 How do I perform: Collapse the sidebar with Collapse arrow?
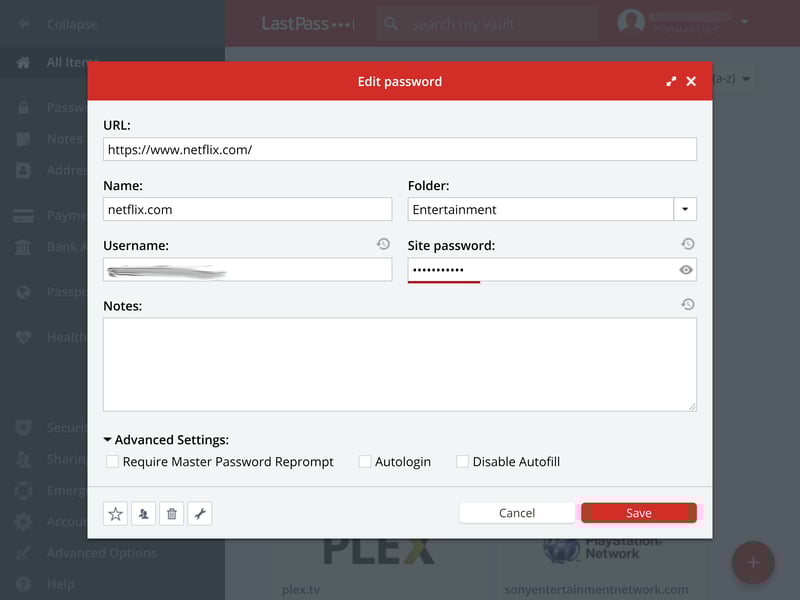pos(23,24)
